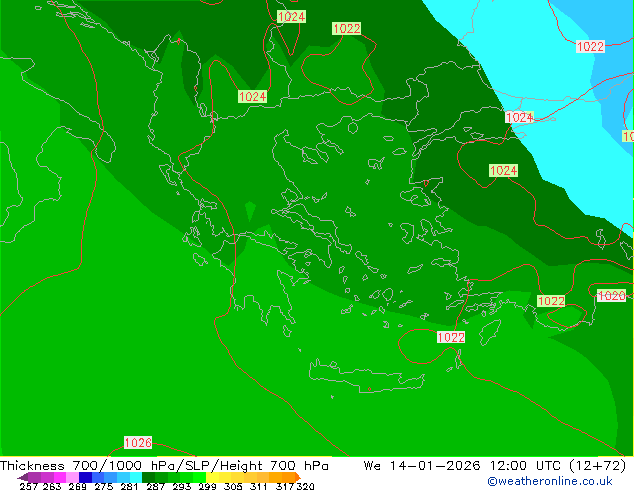Click the purple left arrow of legend
This screenshot has height=490, width=634.
point(23,477)
